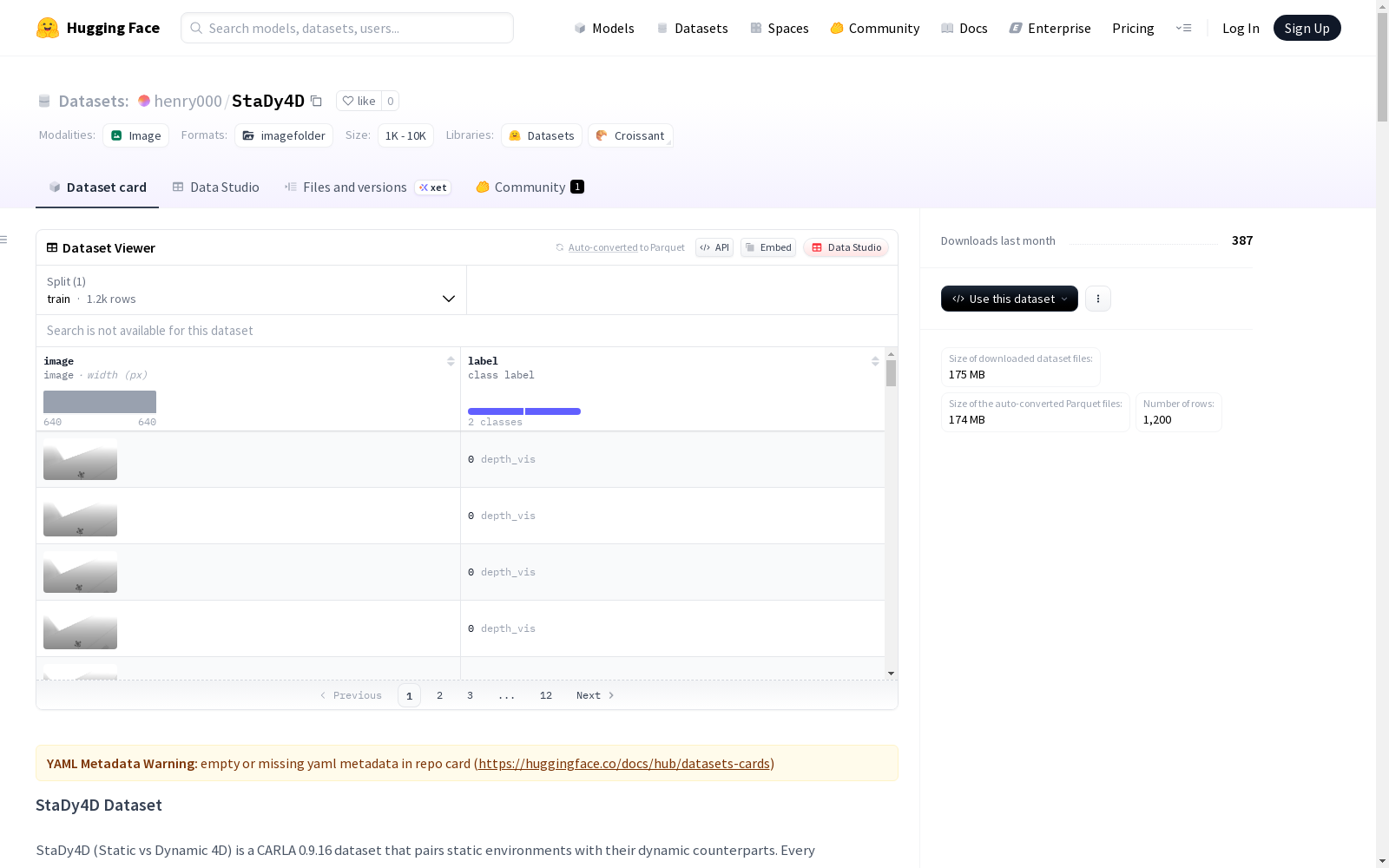Click the 174 MB auto-converted Parquet size
Screen dimensions: 1389x868
[967, 420]
